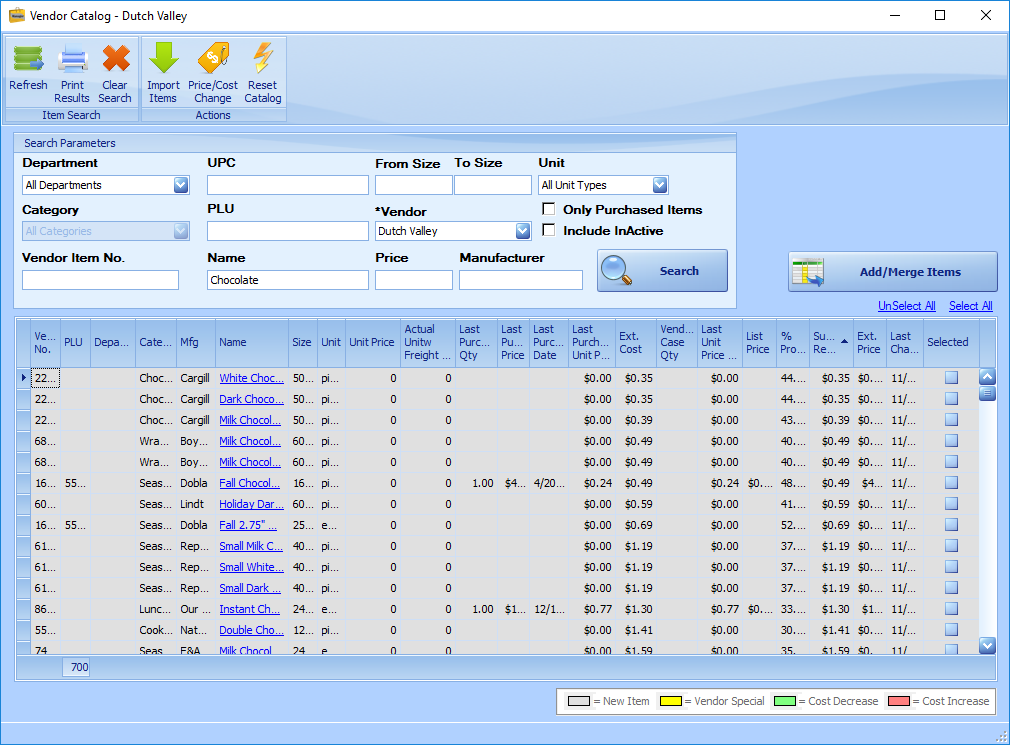
Task: Expand the Vendor dropdown showing Dutch Valley
Action: coord(522,231)
